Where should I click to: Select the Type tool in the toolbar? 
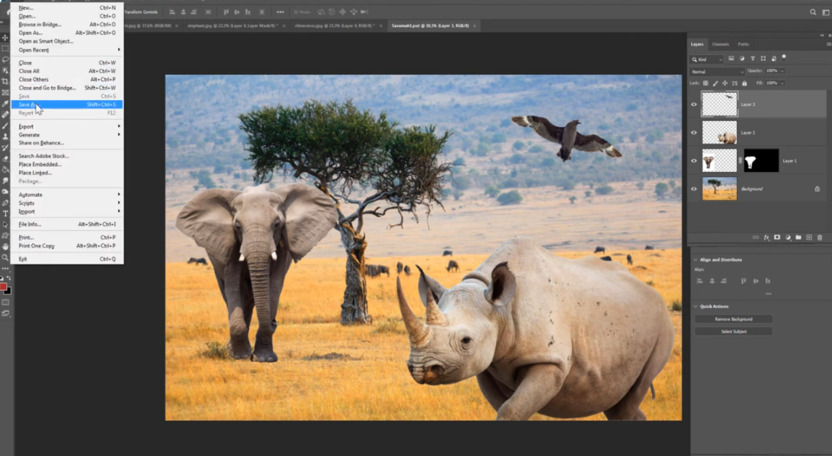point(5,213)
